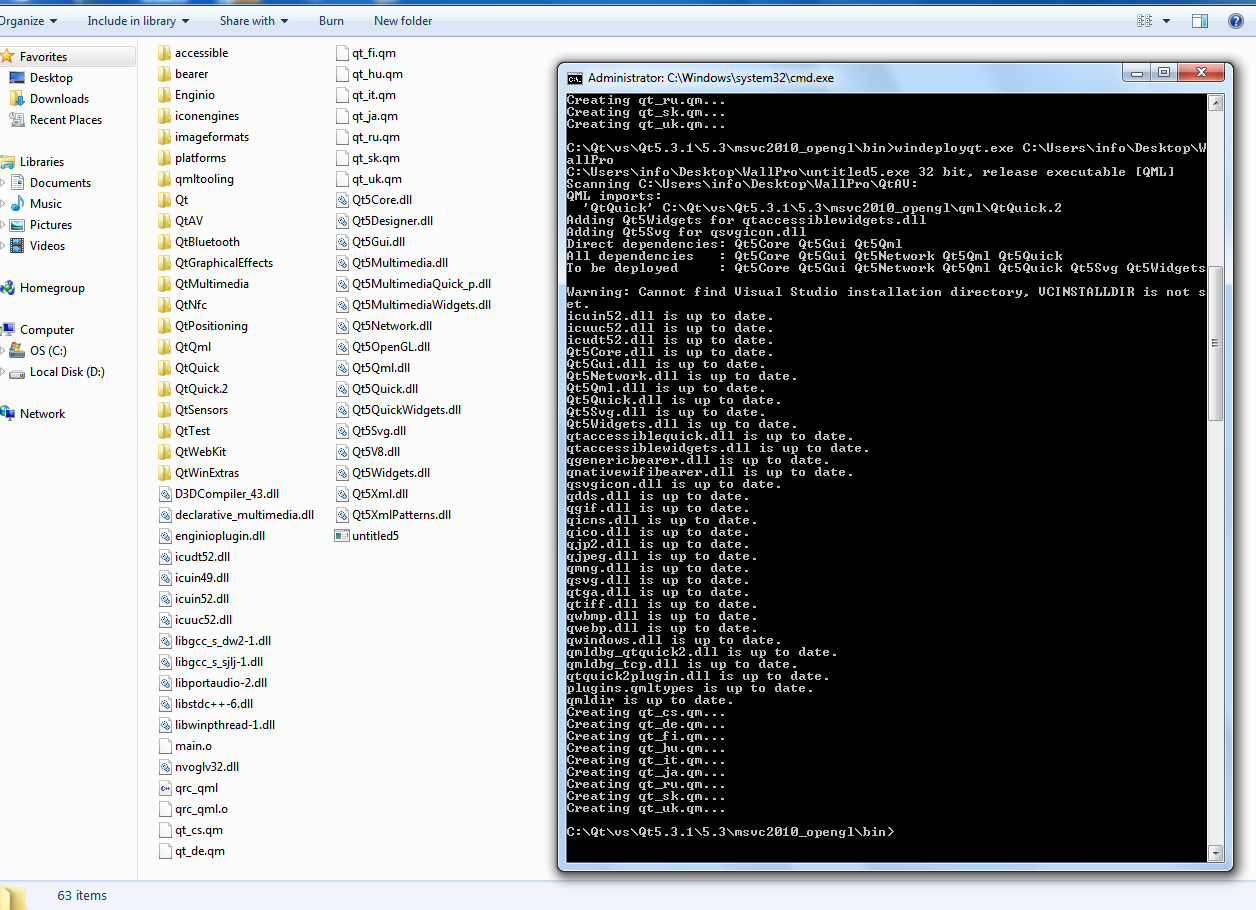Open the Share with dropdown
The width and height of the screenshot is (1256, 910).
(x=253, y=20)
